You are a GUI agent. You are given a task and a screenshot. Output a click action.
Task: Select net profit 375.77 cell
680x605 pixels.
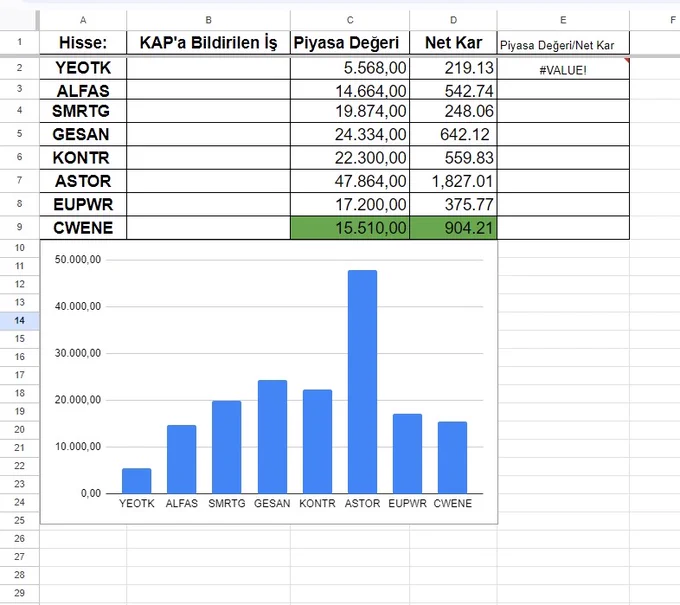pyautogui.click(x=453, y=204)
